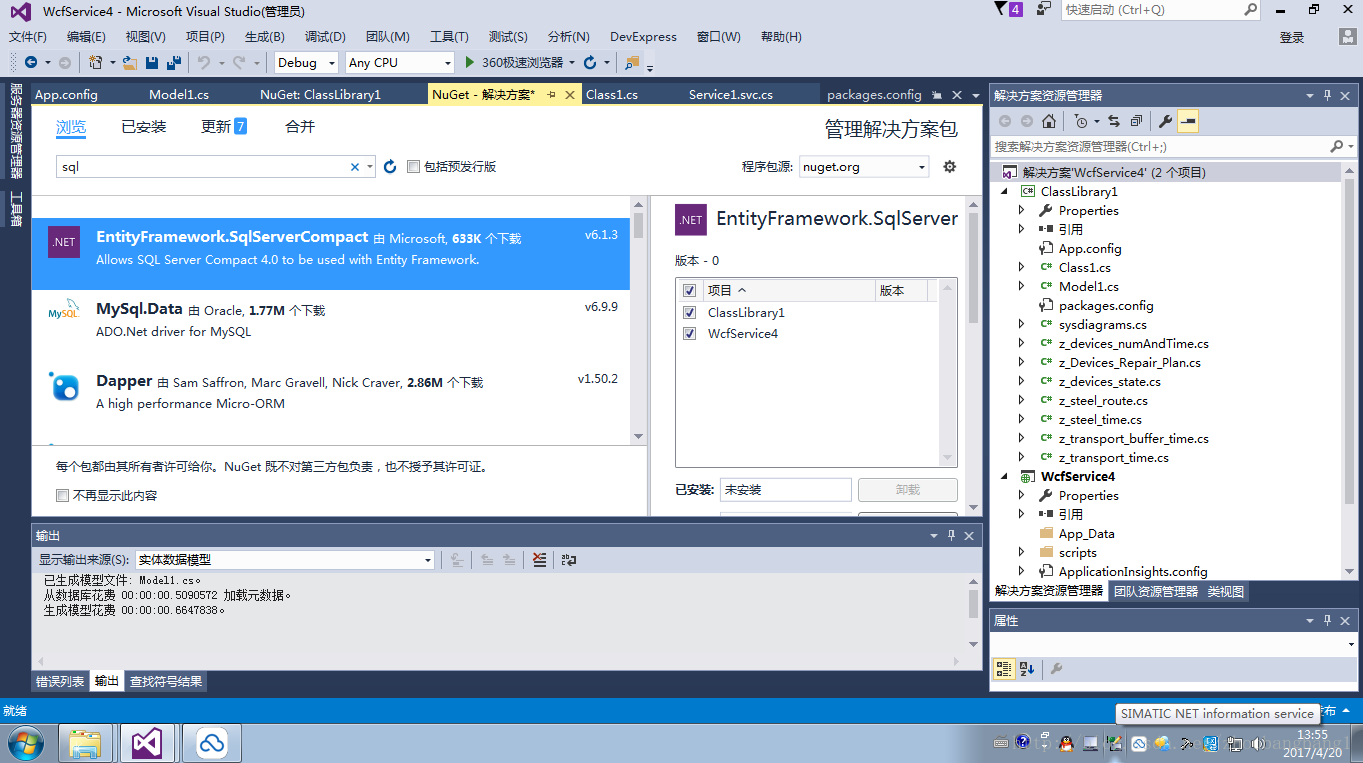1363x763 pixels.
Task: Click the Save All toolbar icon
Action: pos(174,62)
